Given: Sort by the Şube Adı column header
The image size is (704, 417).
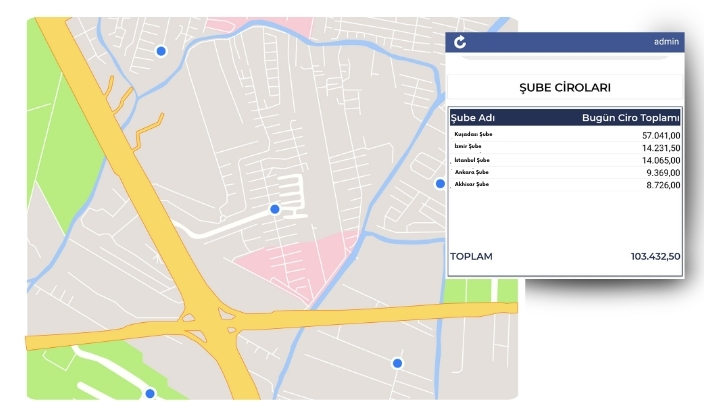Looking at the screenshot, I should (473, 117).
